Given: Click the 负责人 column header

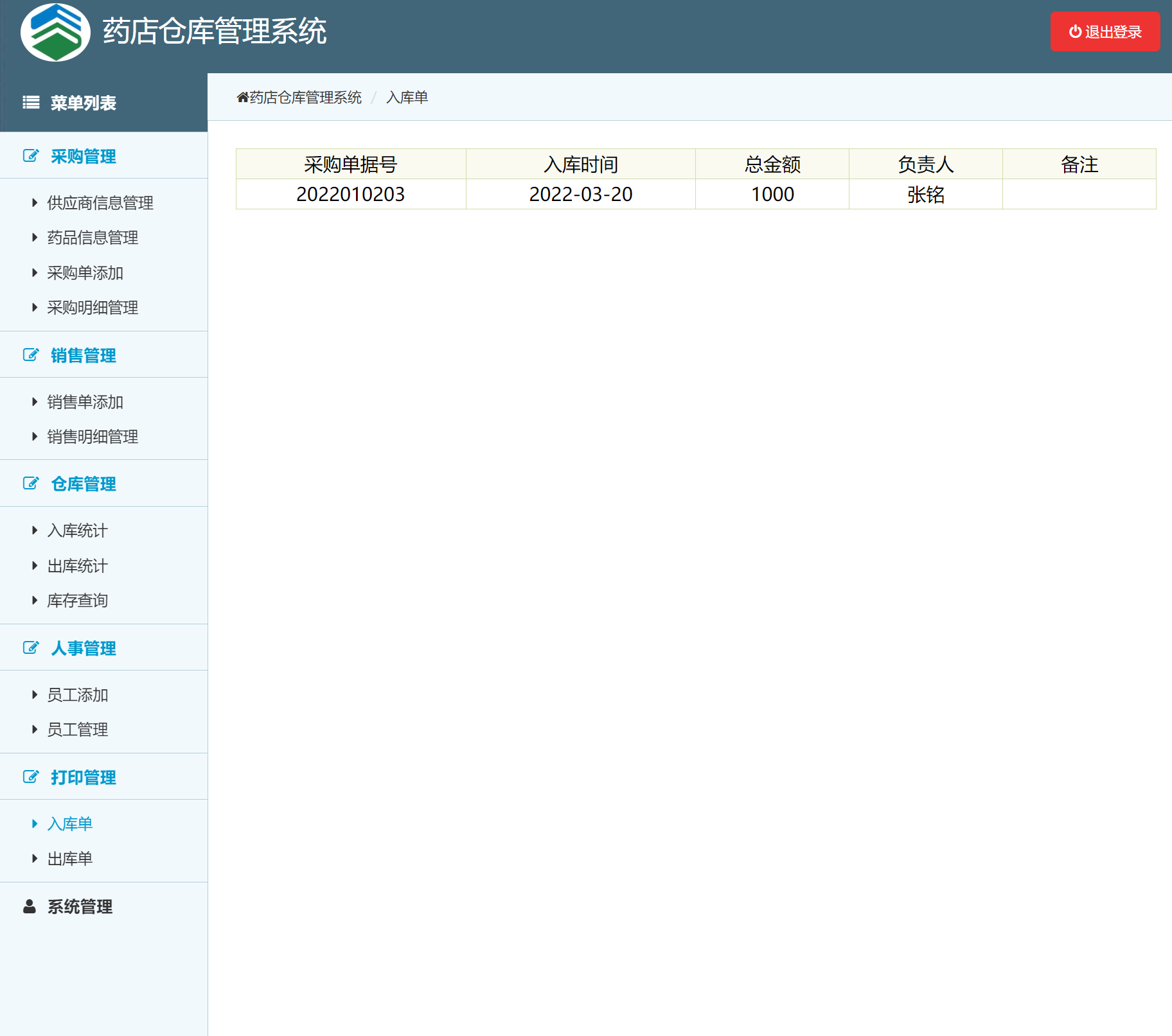Looking at the screenshot, I should pos(925,164).
